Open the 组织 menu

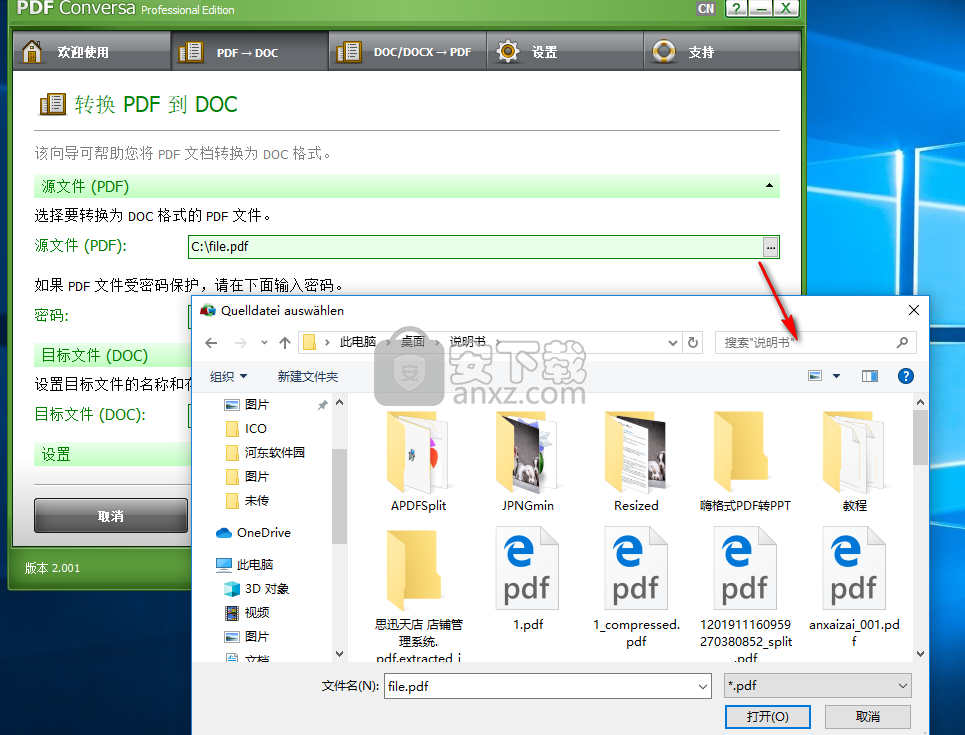click(228, 376)
